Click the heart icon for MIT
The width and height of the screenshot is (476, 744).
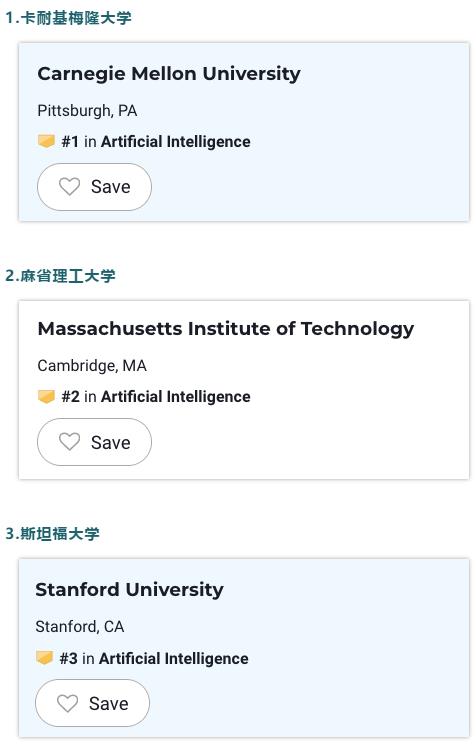point(69,442)
